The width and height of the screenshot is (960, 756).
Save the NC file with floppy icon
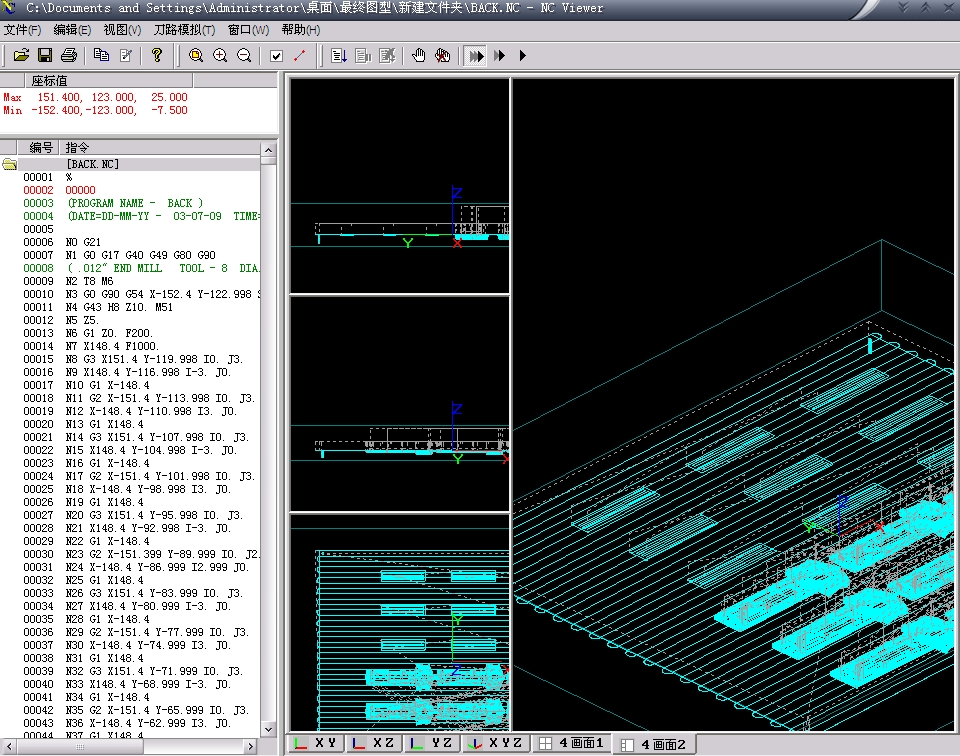pyautogui.click(x=44, y=55)
